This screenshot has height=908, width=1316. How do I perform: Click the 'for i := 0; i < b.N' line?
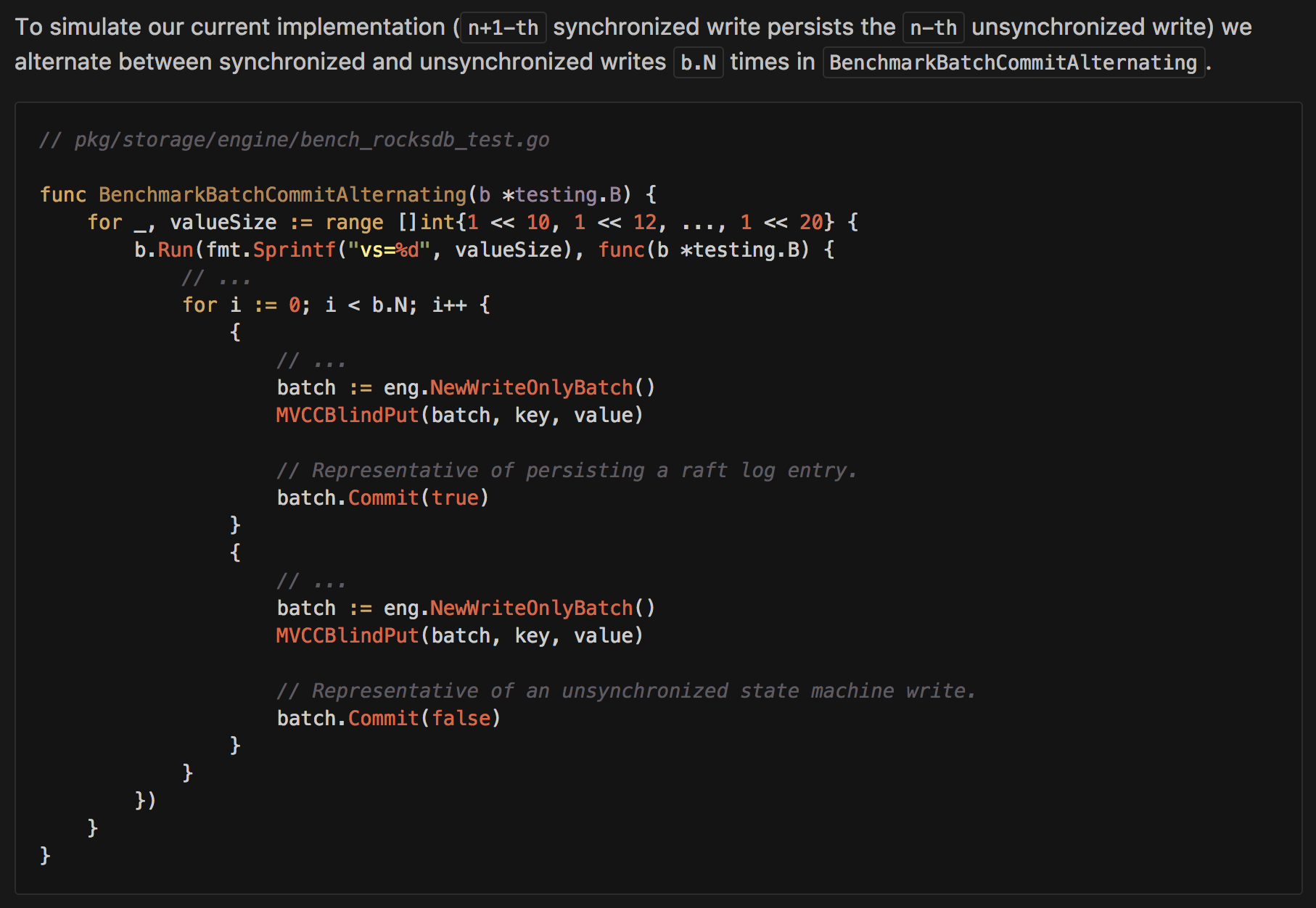coord(337,305)
